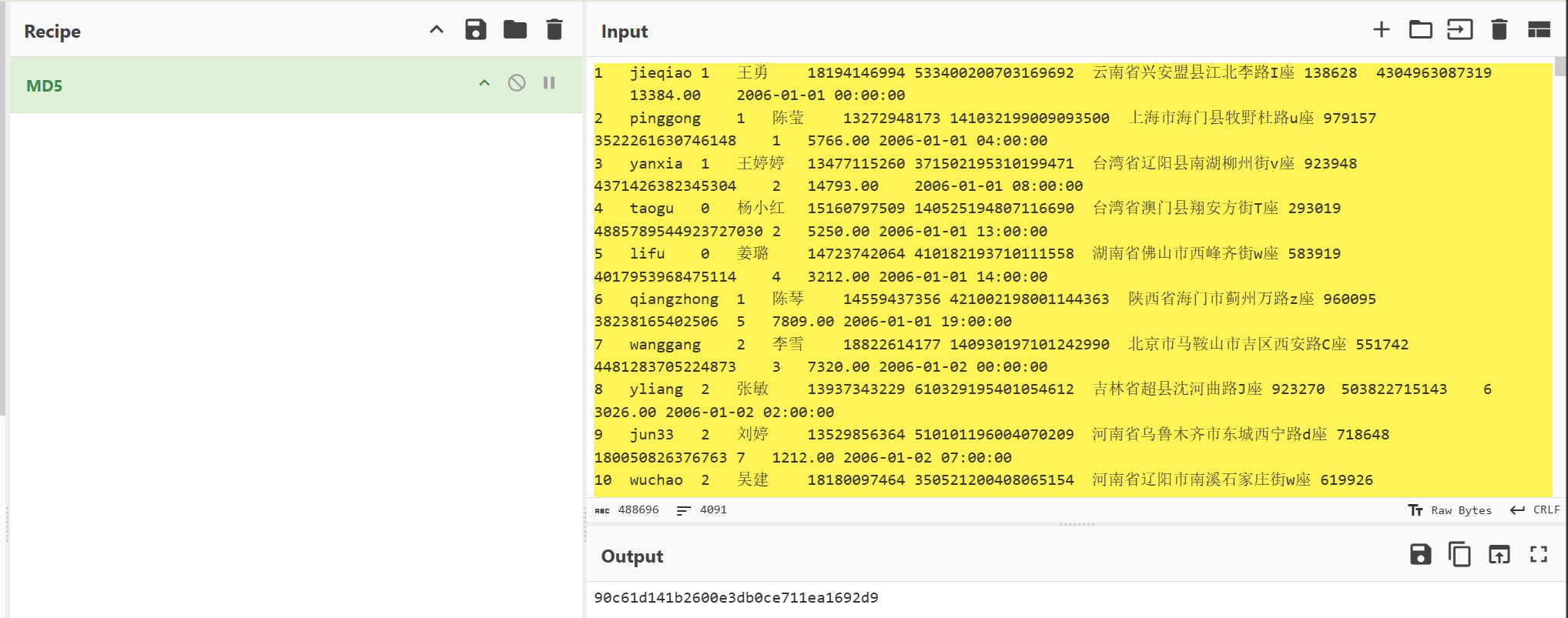Add a new input tab
This screenshot has width=1568, height=618.
1381,30
